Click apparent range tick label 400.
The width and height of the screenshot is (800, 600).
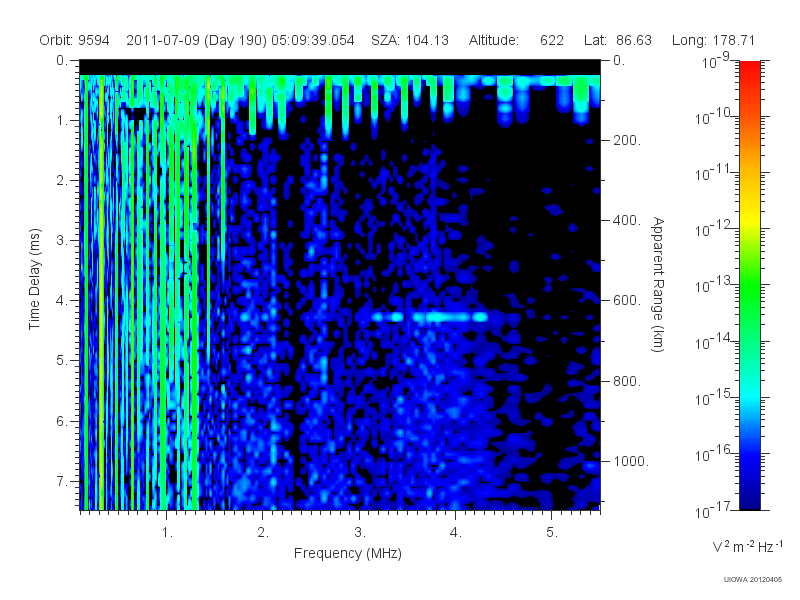(x=627, y=220)
